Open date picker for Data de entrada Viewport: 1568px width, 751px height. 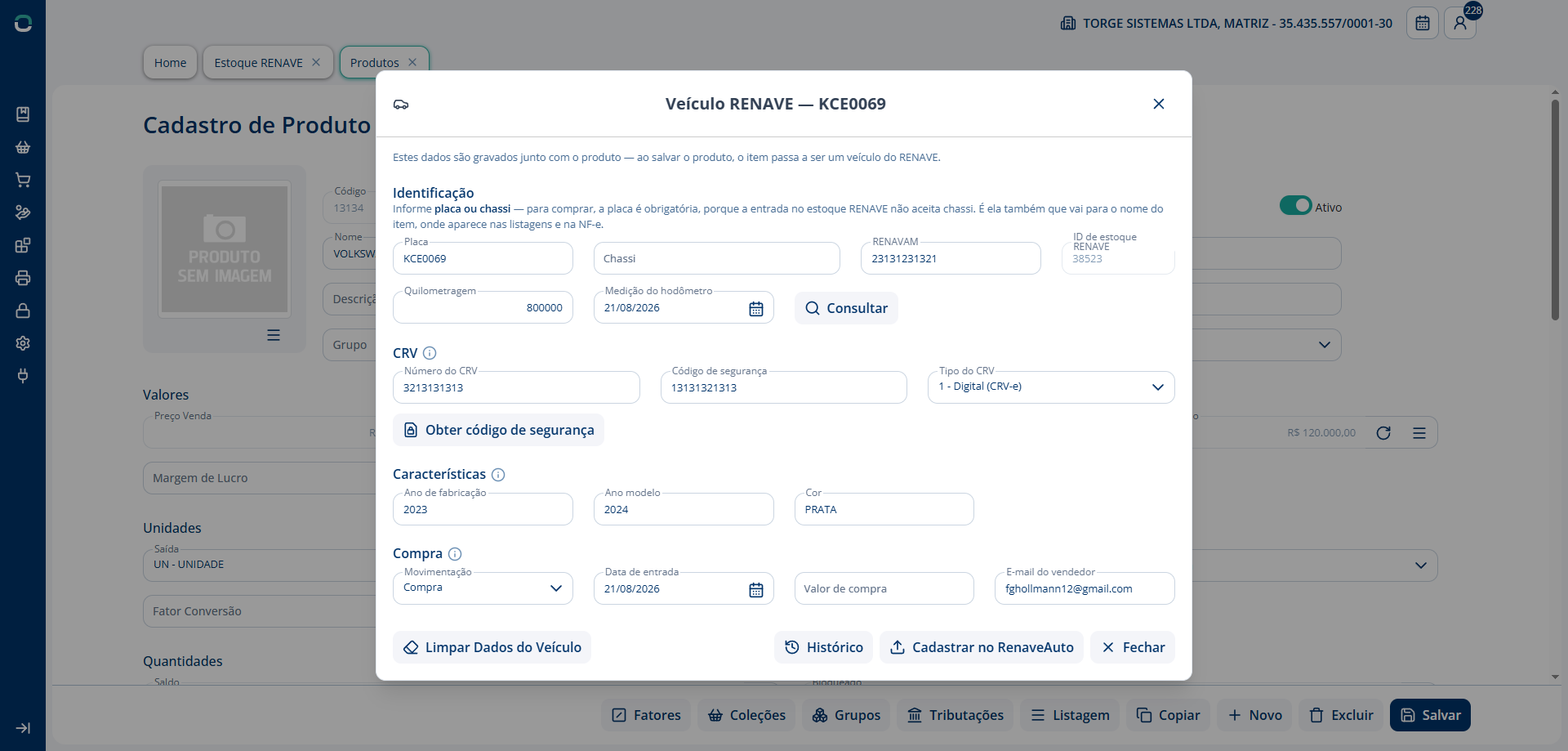(756, 589)
